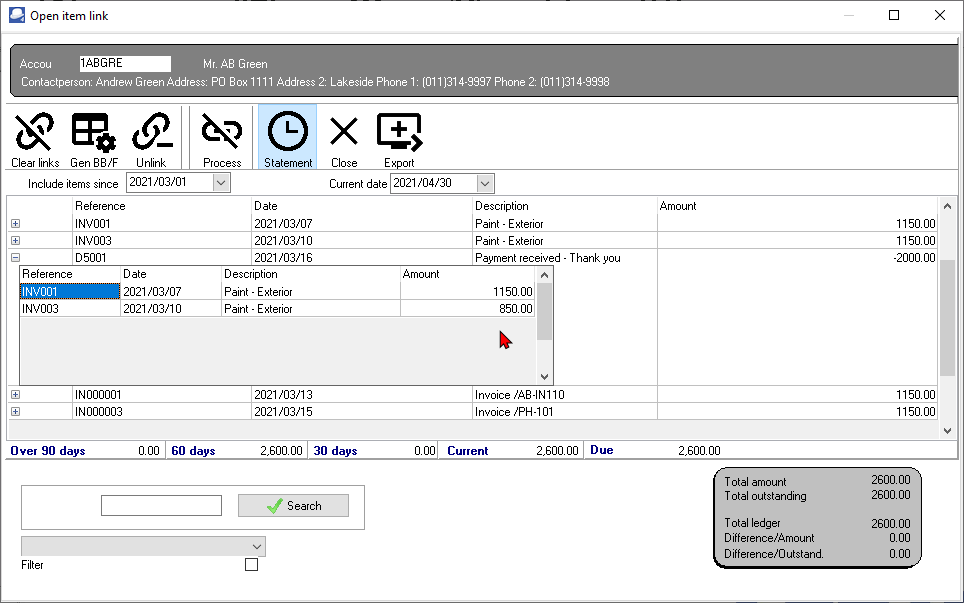Expand the INV001 row
This screenshot has height=603, width=964.
click(x=15, y=224)
